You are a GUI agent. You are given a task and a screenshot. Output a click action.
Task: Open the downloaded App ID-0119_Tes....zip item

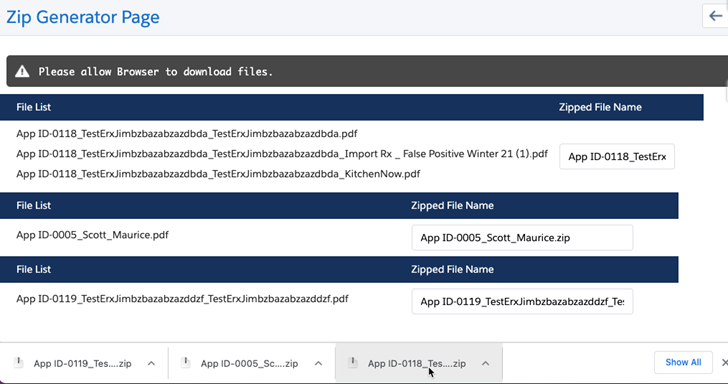coord(82,364)
